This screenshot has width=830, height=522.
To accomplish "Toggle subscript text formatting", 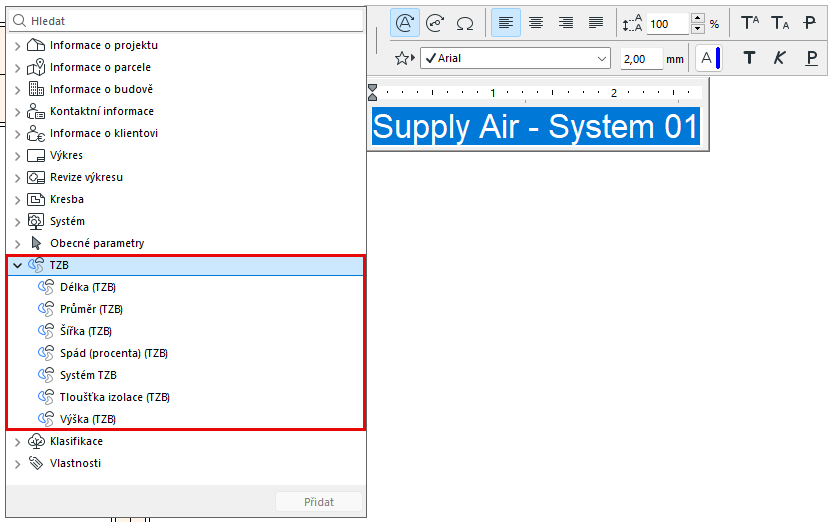I will coord(780,23).
